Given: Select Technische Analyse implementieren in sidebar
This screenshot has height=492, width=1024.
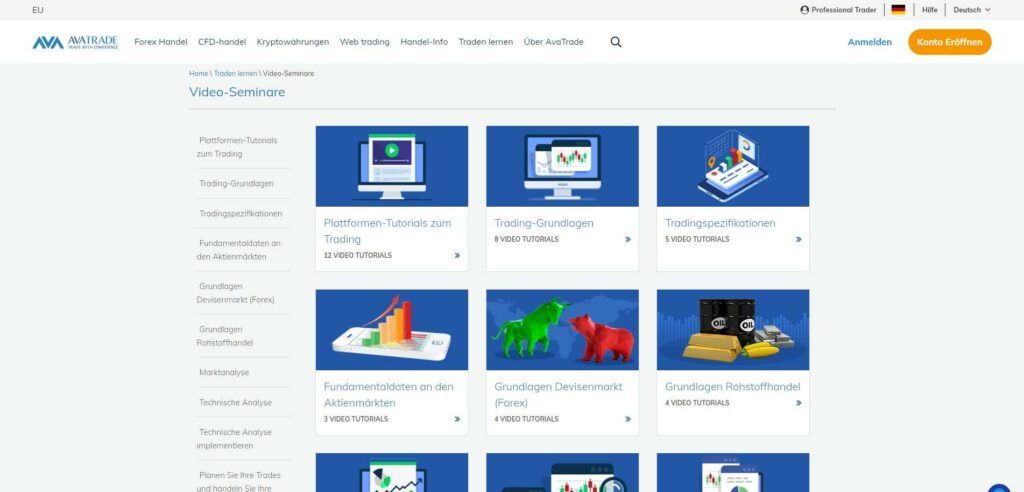Looking at the screenshot, I should click(234, 438).
